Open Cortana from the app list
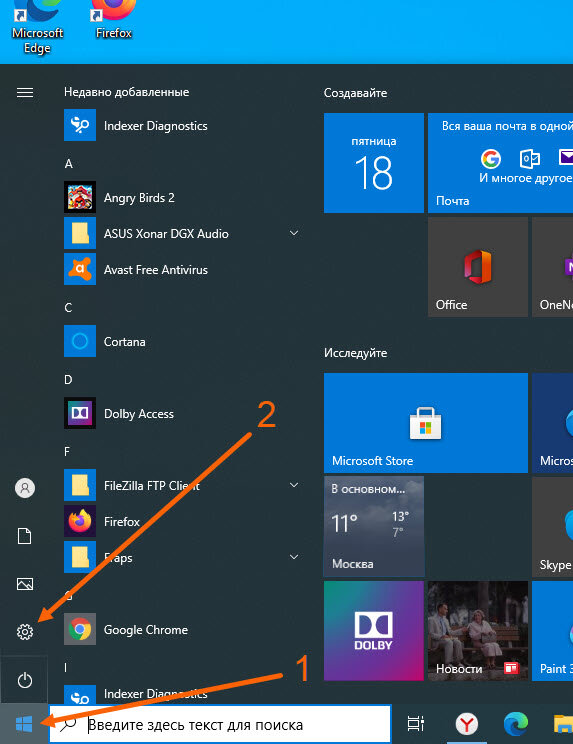The image size is (573, 744). coord(183,342)
